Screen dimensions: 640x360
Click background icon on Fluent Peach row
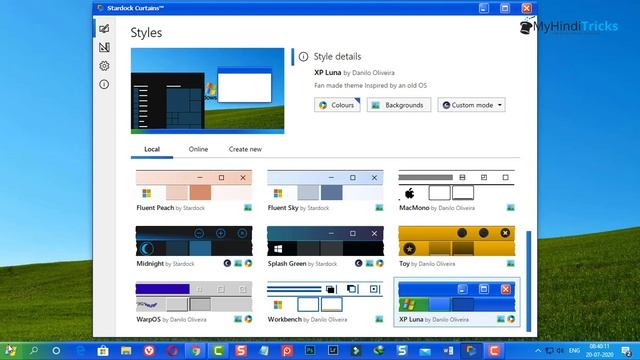click(x=248, y=208)
